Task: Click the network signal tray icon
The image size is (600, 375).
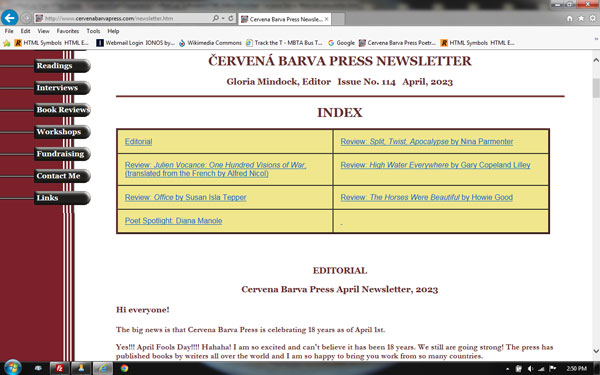Action: click(541, 369)
